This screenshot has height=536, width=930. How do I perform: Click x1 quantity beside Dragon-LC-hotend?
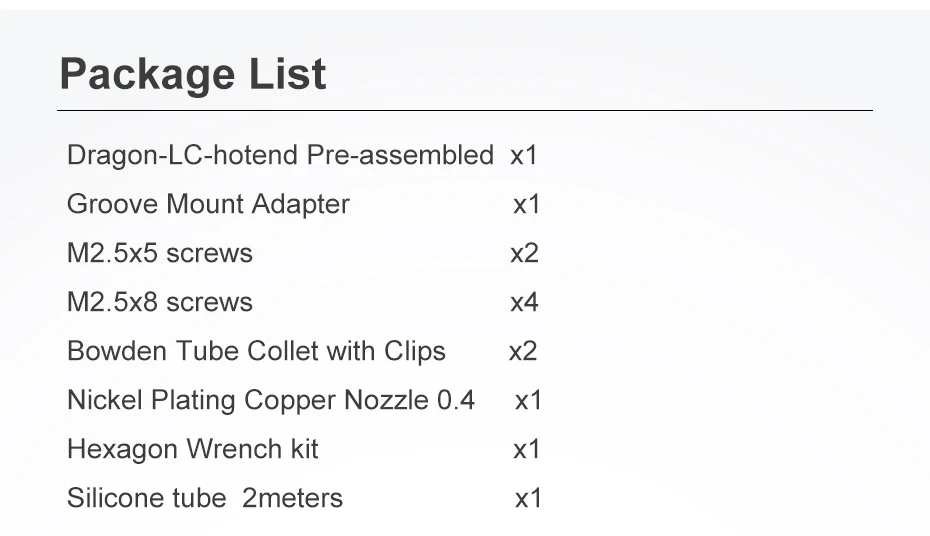524,156
